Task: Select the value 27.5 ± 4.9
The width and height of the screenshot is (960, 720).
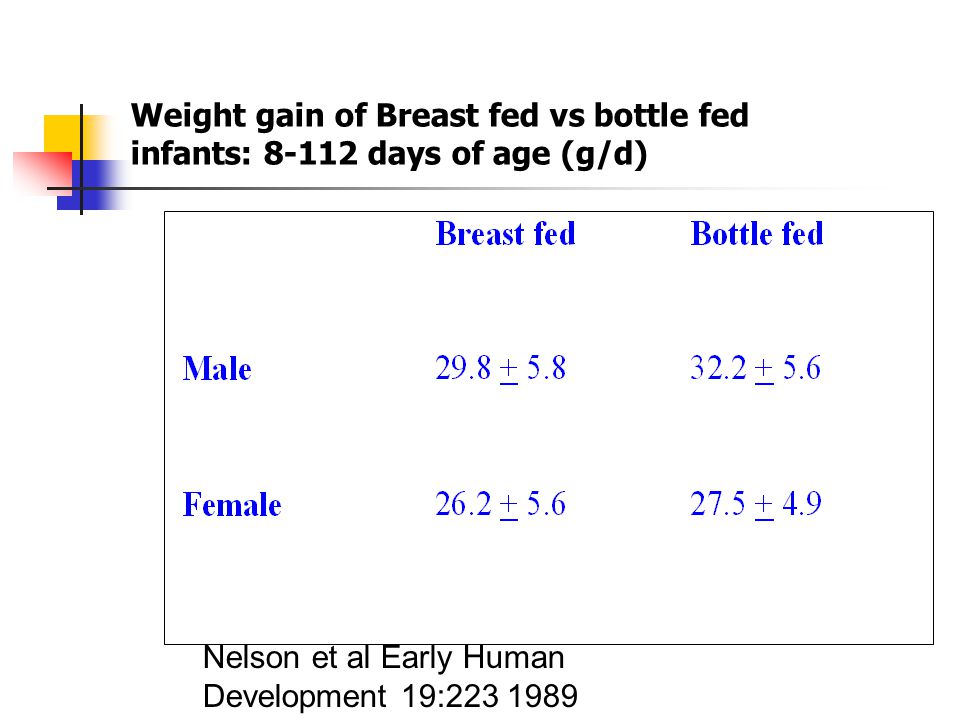Action: tap(756, 504)
